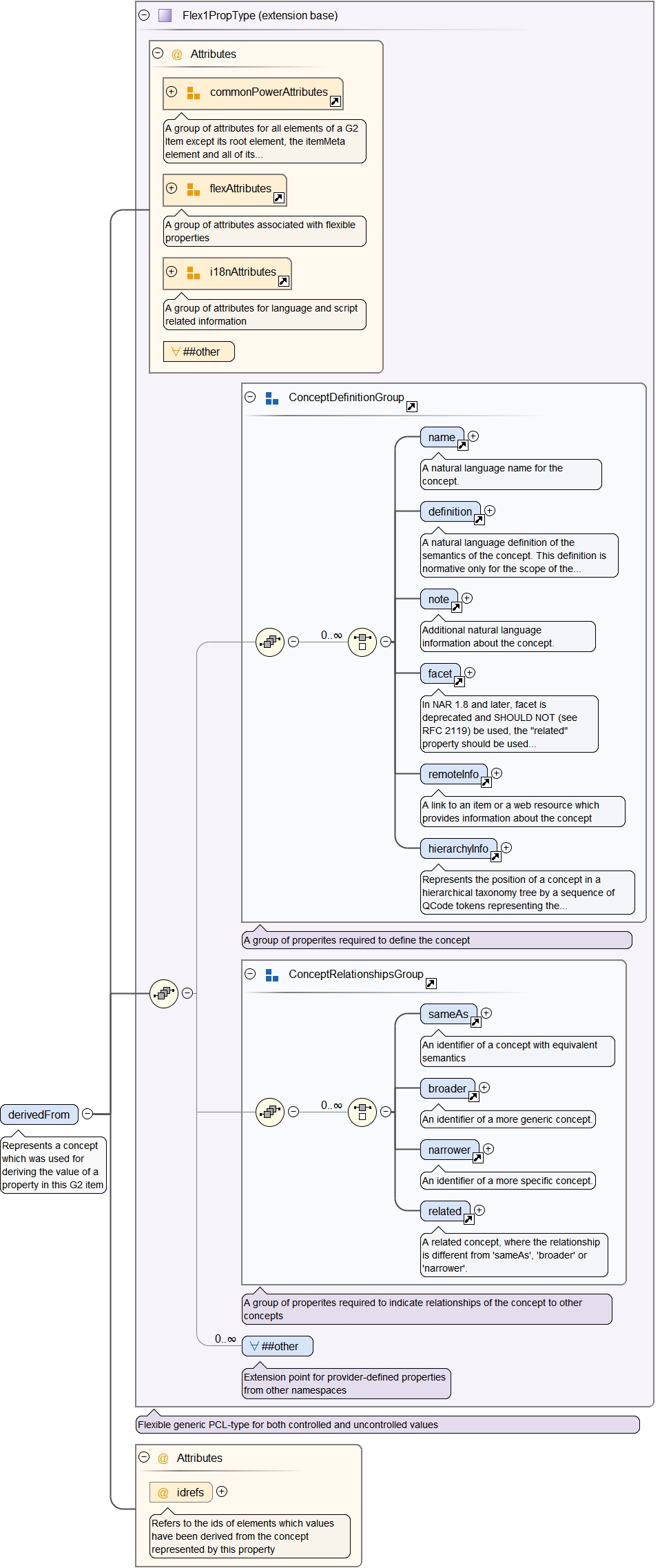Collapse the ConceptRelationshipsGroup box

pyautogui.click(x=250, y=974)
